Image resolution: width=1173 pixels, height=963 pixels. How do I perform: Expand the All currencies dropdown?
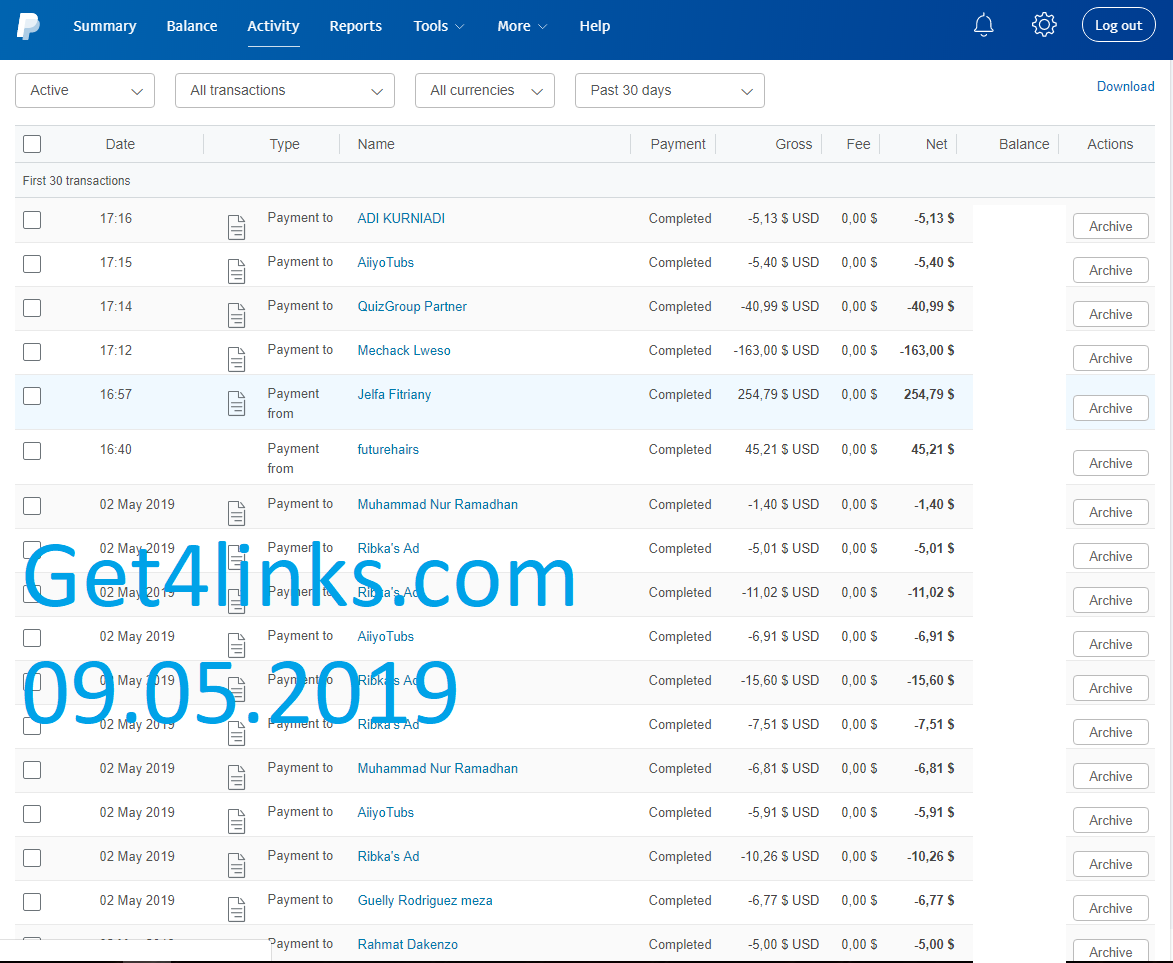click(485, 91)
